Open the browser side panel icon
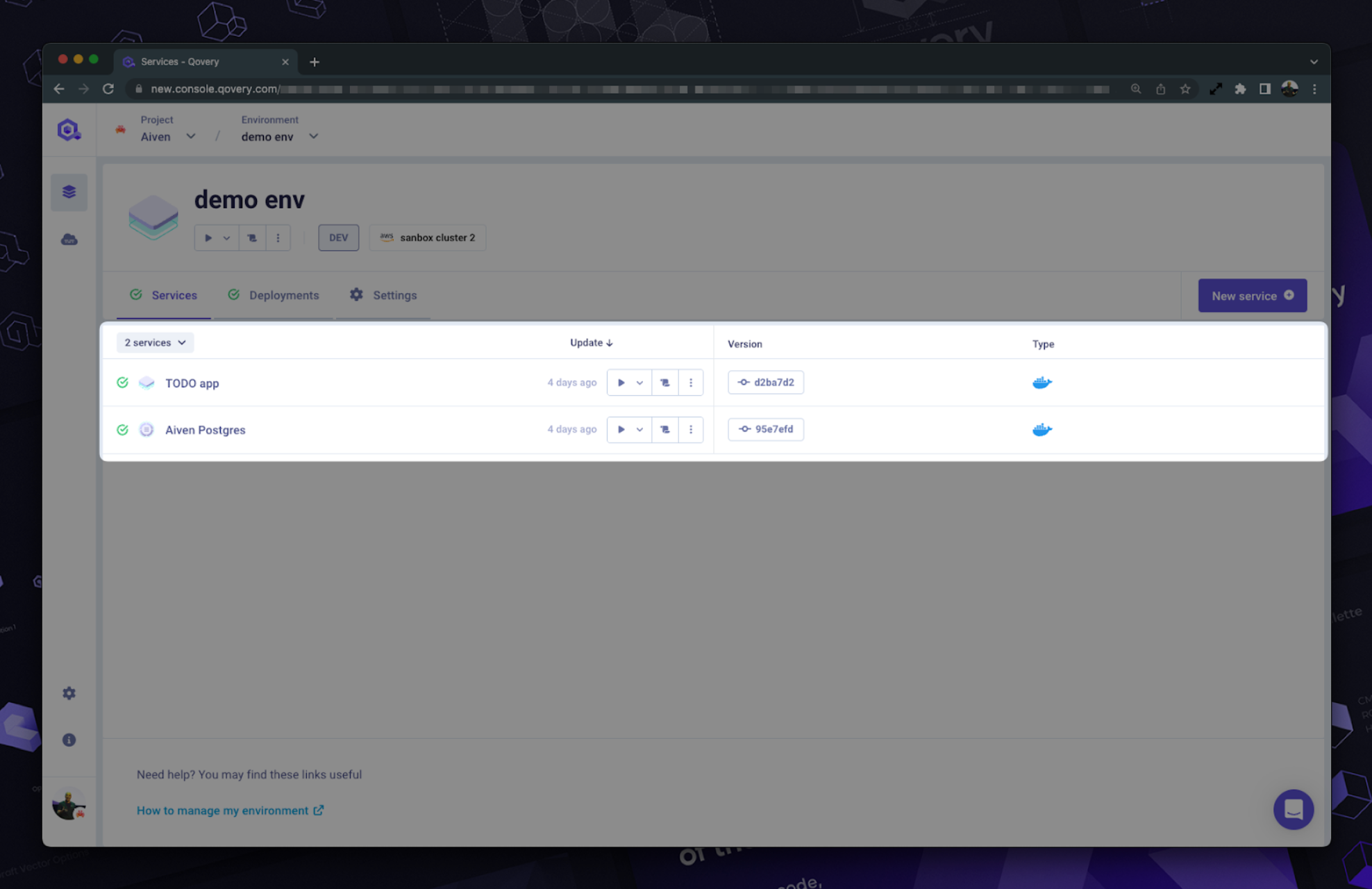The width and height of the screenshot is (1372, 889). [x=1264, y=89]
